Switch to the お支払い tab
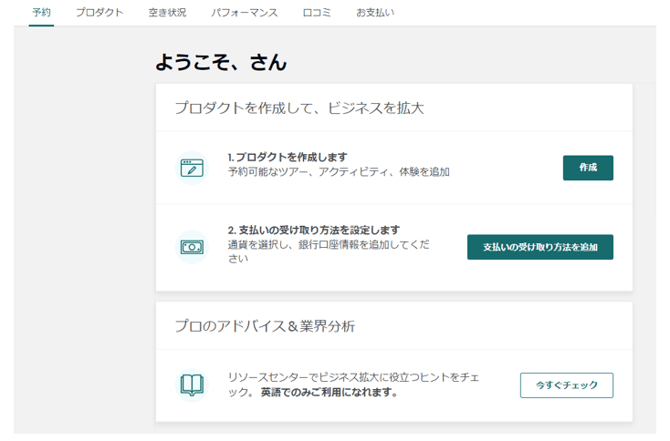 [375, 13]
